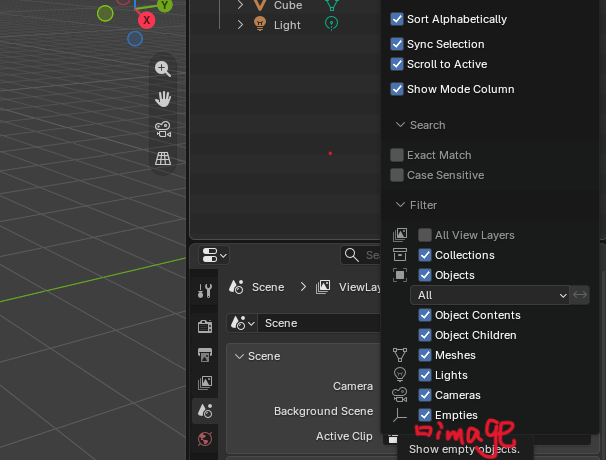Click the view layers icon beside All View Layers
The height and width of the screenshot is (460, 606).
coord(400,235)
